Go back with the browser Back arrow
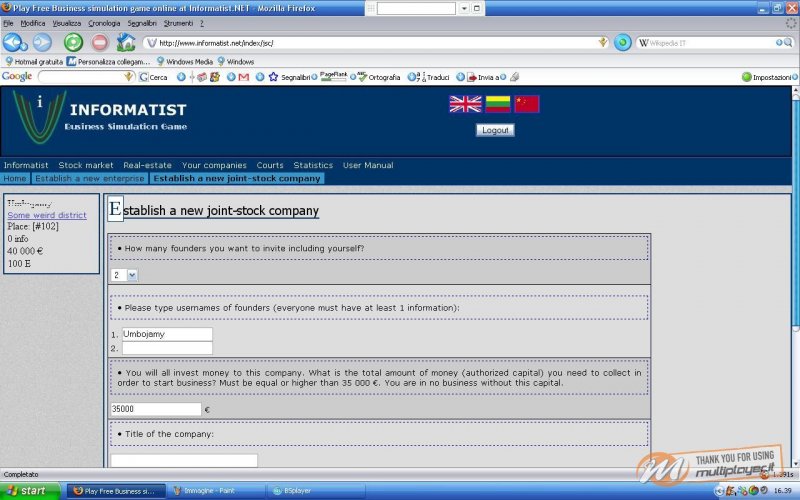This screenshot has height=500, width=800. tap(12, 42)
